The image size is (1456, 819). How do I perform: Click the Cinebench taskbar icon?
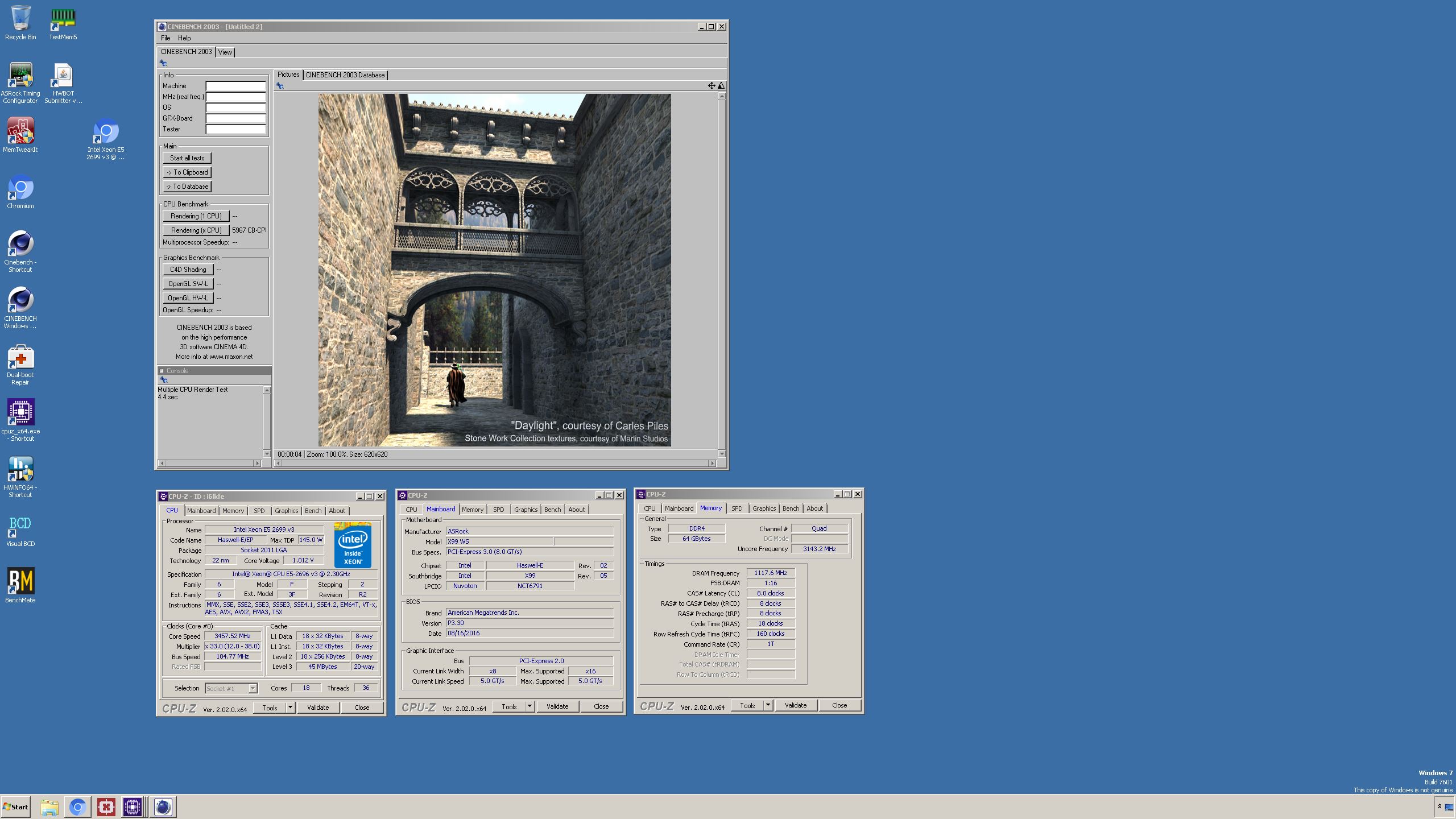(x=163, y=807)
